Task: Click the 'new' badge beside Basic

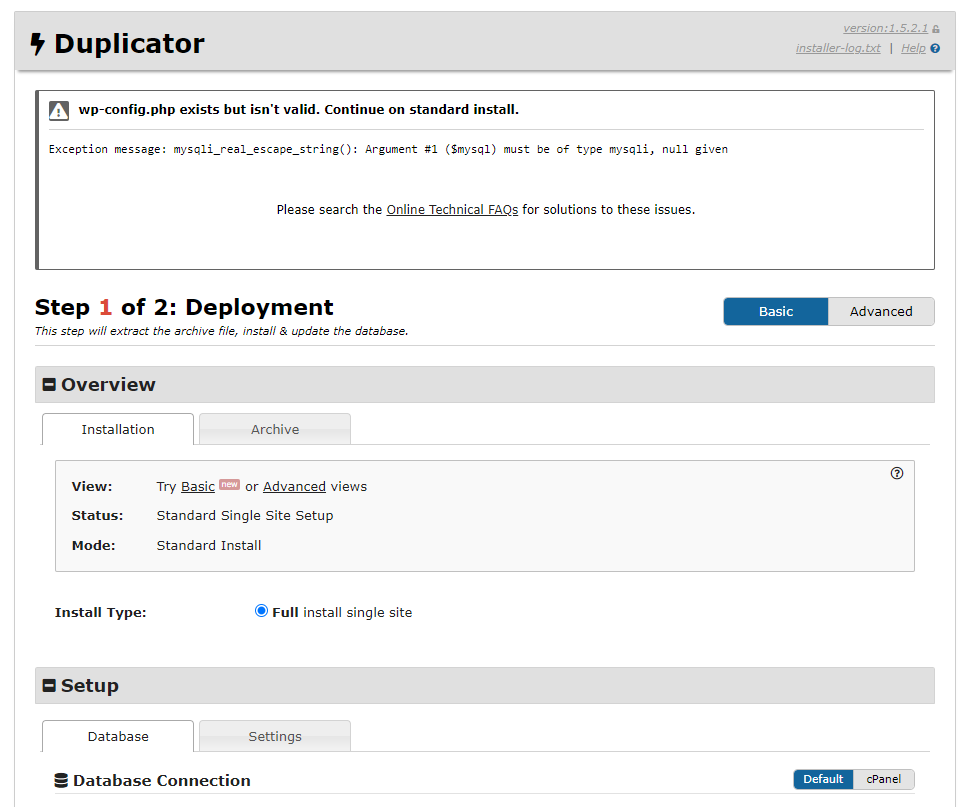Action: tap(230, 484)
